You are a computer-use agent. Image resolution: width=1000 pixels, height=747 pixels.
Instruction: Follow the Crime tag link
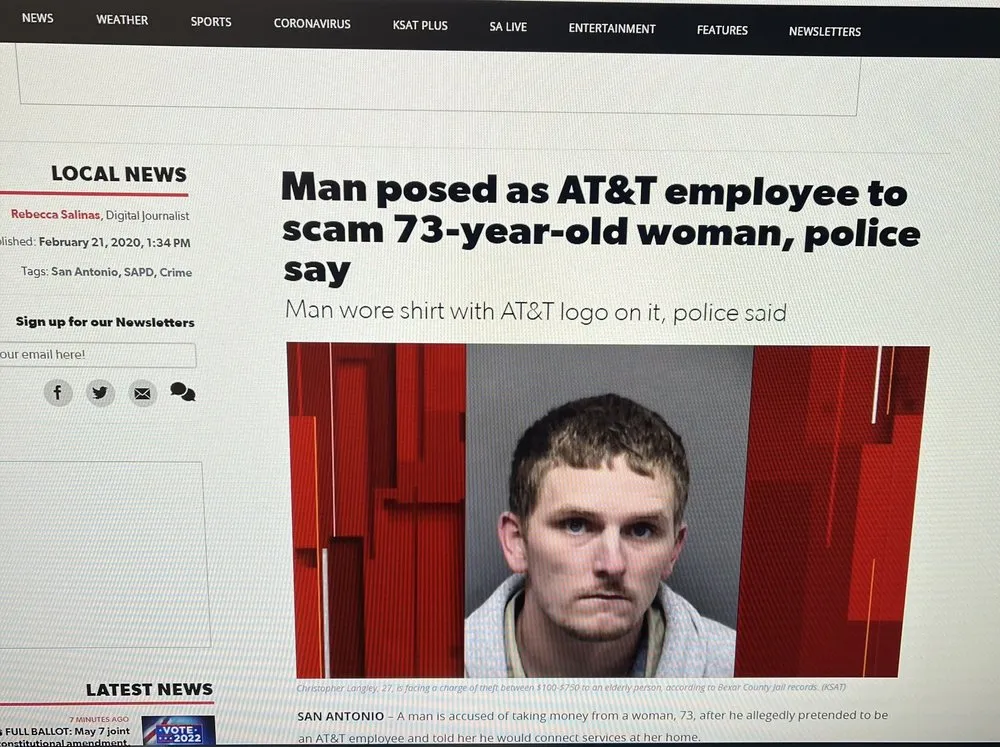click(x=176, y=272)
